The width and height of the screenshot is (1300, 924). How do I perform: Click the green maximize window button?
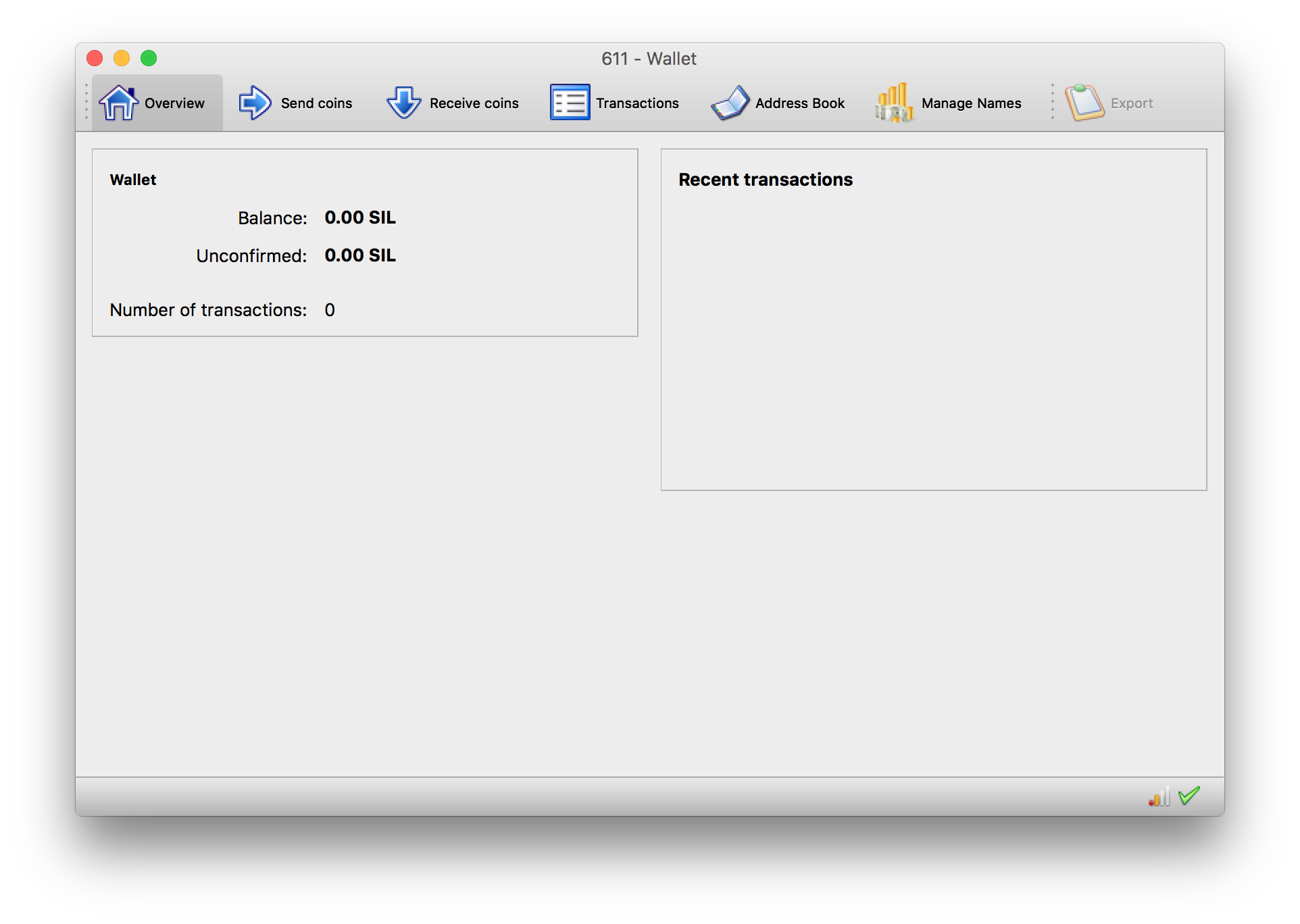tap(149, 58)
